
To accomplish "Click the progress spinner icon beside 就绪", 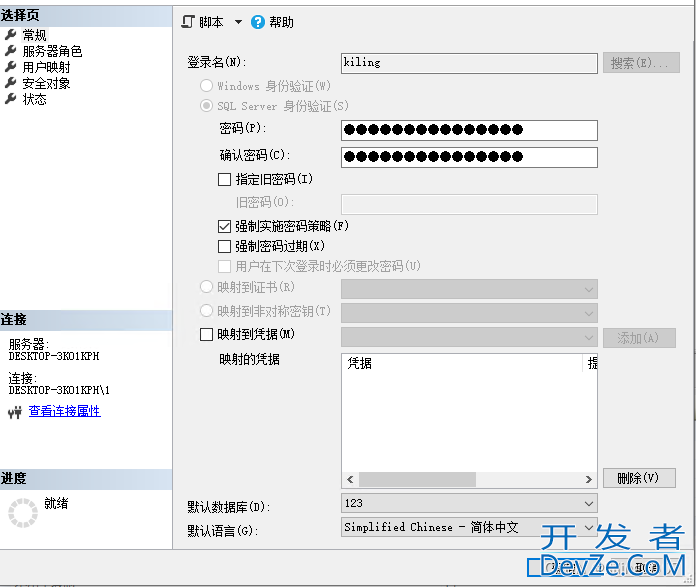I will click(x=23, y=513).
